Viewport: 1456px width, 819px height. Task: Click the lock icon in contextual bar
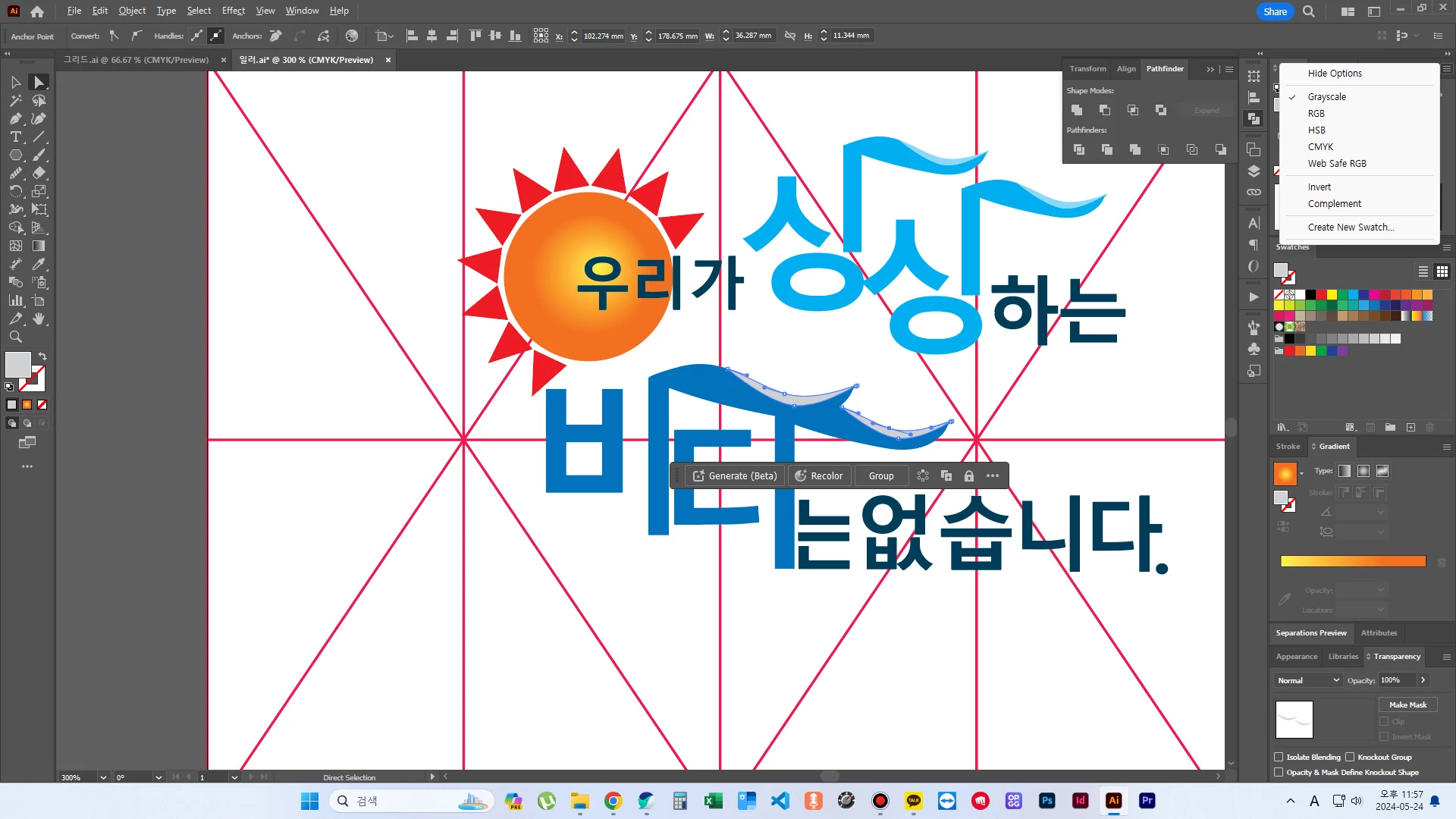(968, 476)
